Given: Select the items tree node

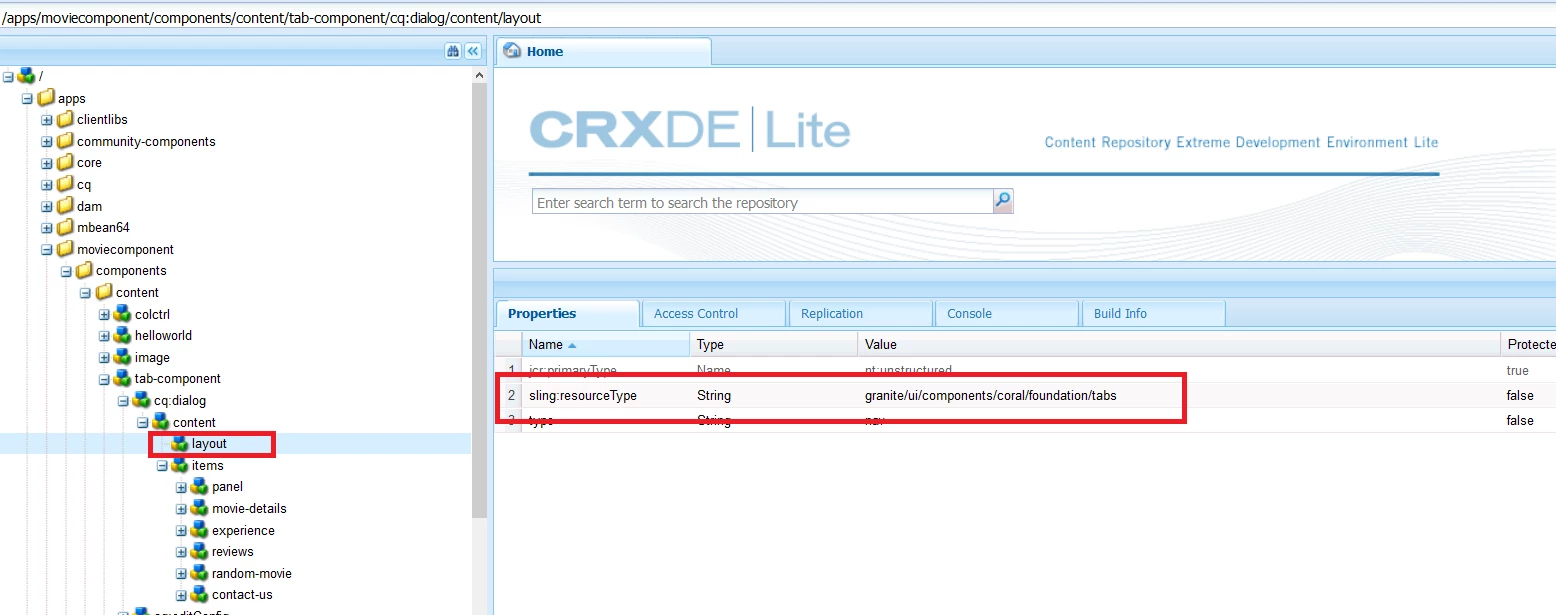Looking at the screenshot, I should click(x=207, y=465).
